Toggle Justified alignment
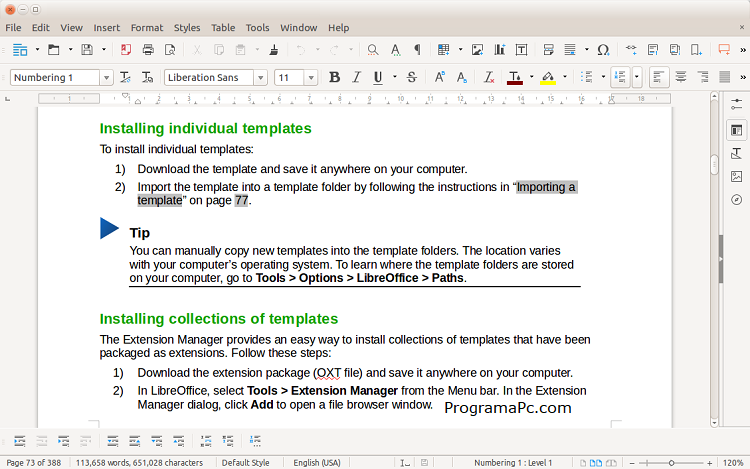 [725, 77]
